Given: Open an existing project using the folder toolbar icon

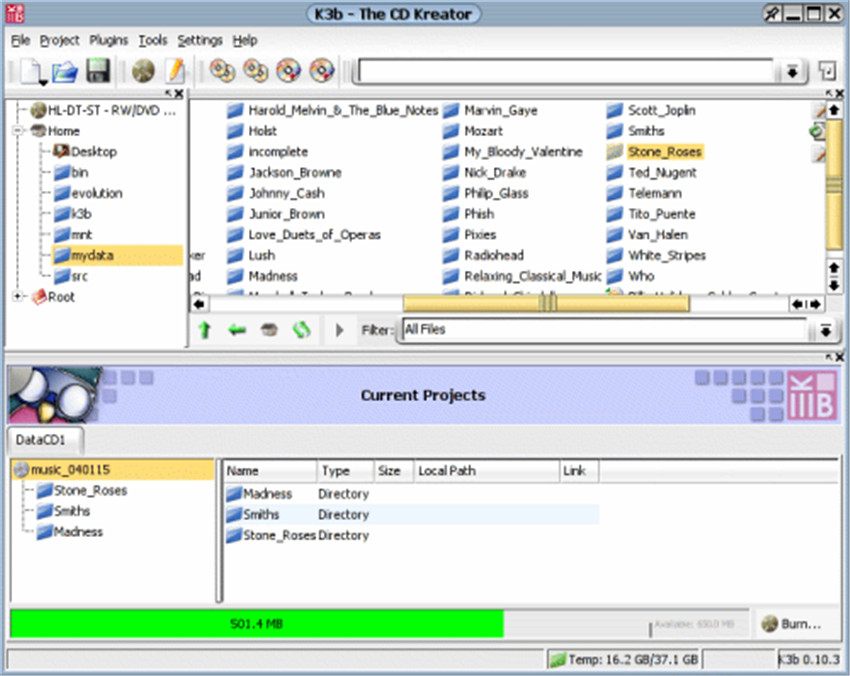Looking at the screenshot, I should point(63,70).
